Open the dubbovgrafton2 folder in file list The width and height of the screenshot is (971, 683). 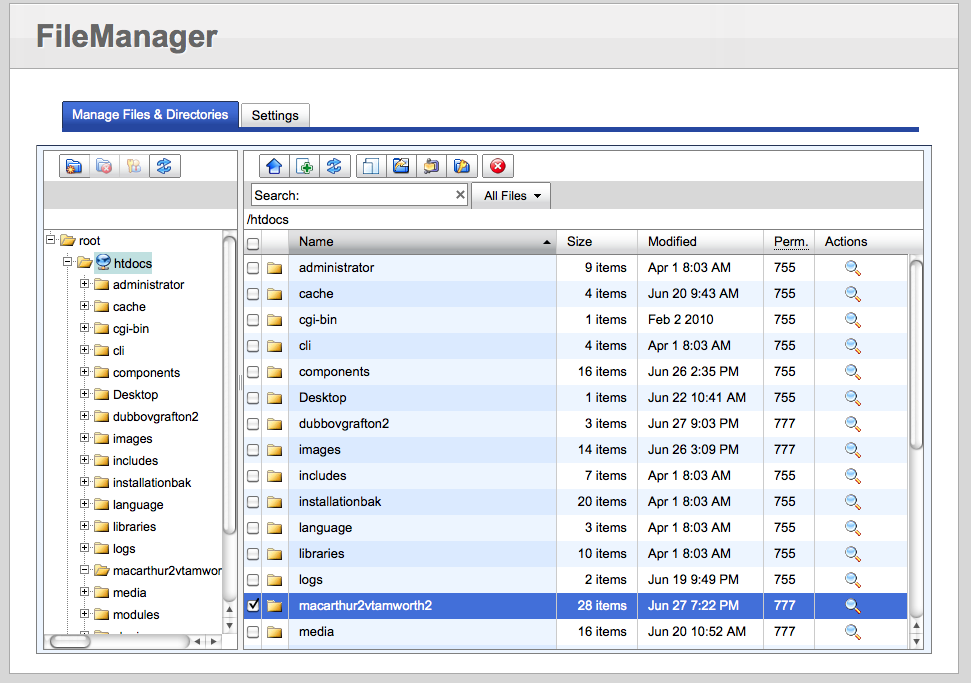point(343,424)
